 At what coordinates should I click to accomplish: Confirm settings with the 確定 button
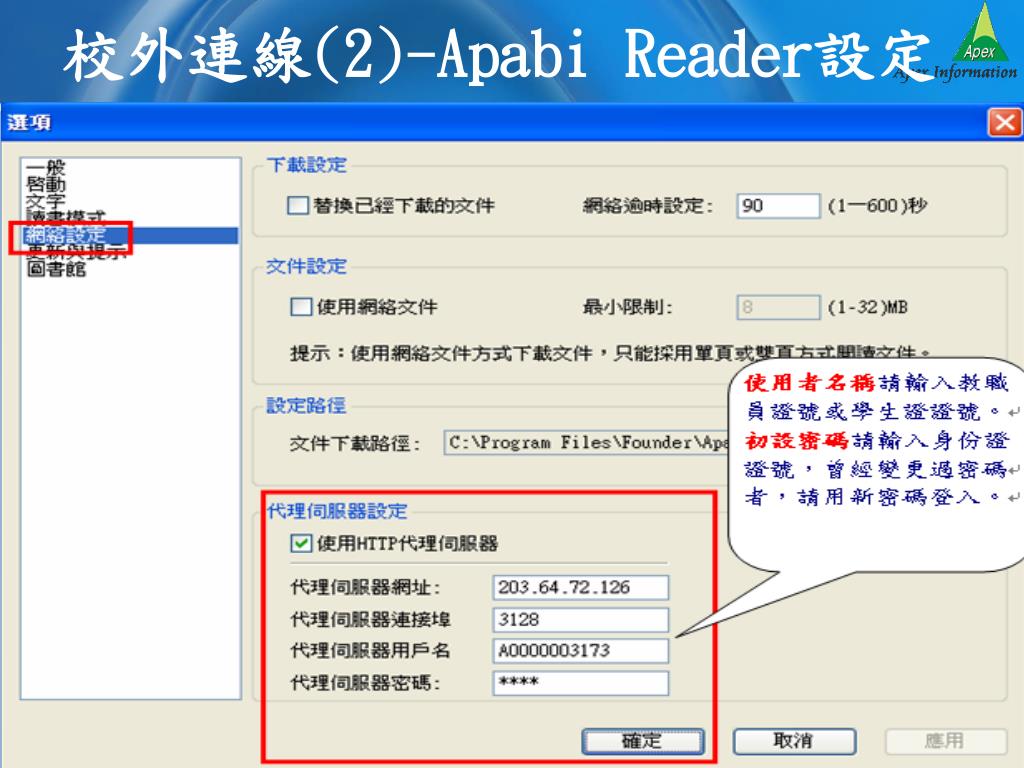(x=643, y=741)
